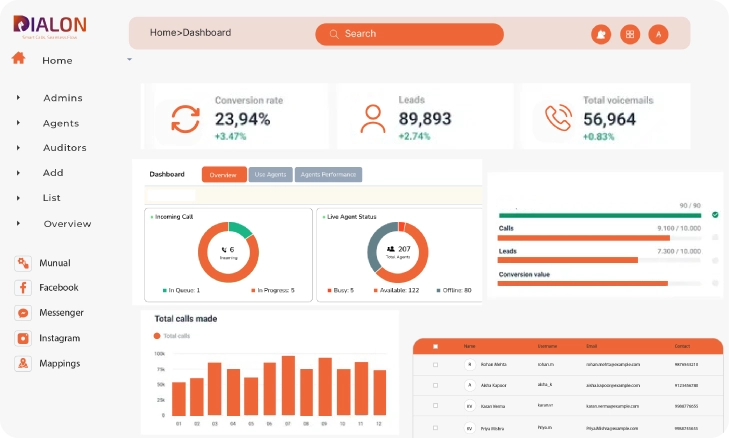Open the Messenger chat icon
Viewport: 729px width, 438px height.
[x=22, y=313]
